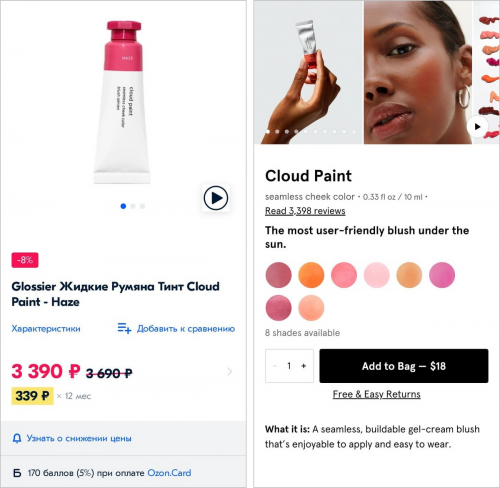
Task: Increase quantity with plus button
Action: pyautogui.click(x=303, y=366)
